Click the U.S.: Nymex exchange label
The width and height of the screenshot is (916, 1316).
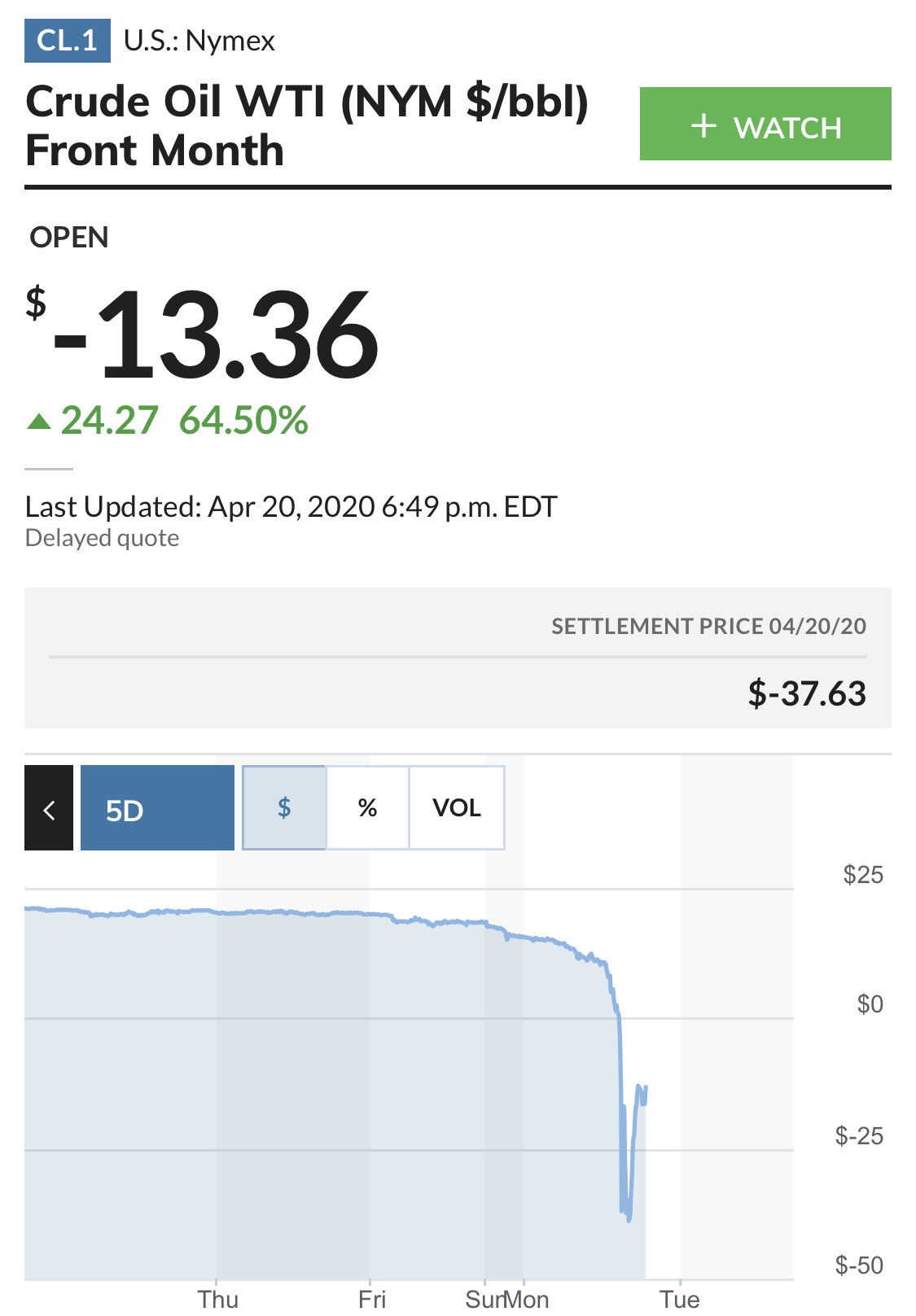(x=199, y=41)
